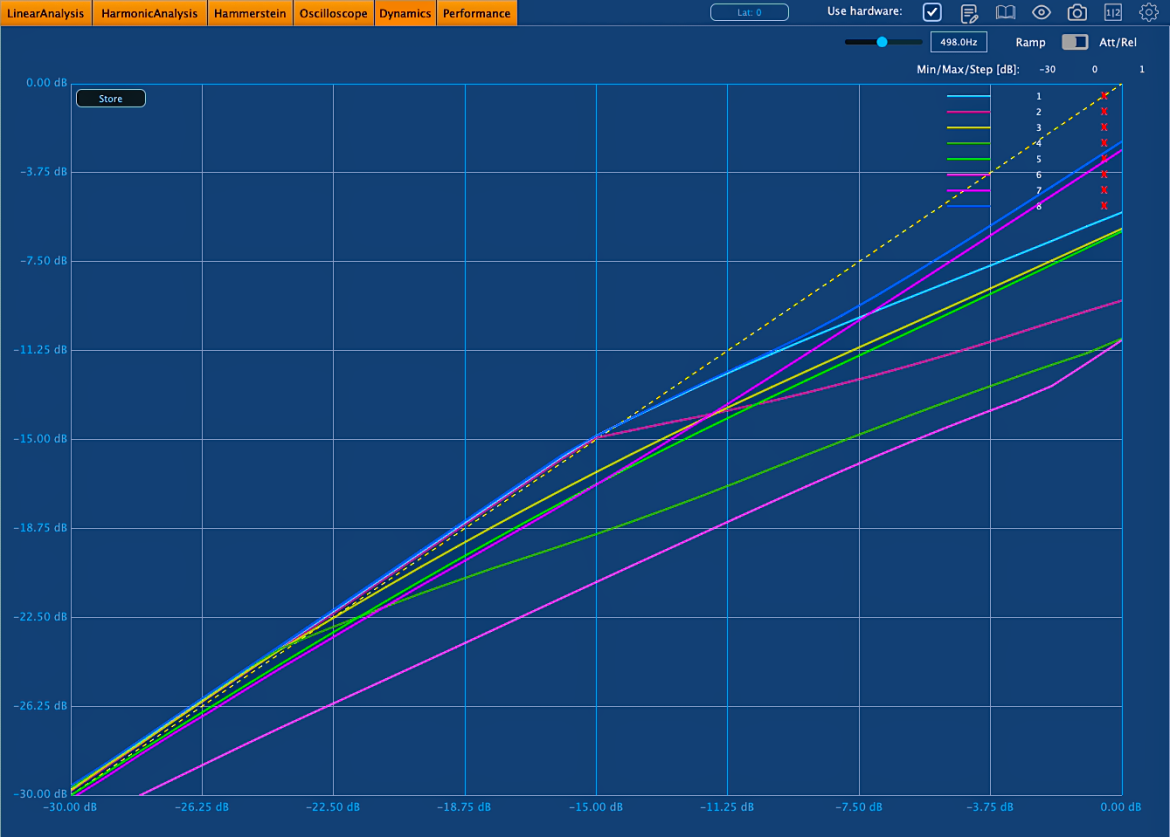
Task: Remove stored curve 7 with red X
Action: point(1104,190)
